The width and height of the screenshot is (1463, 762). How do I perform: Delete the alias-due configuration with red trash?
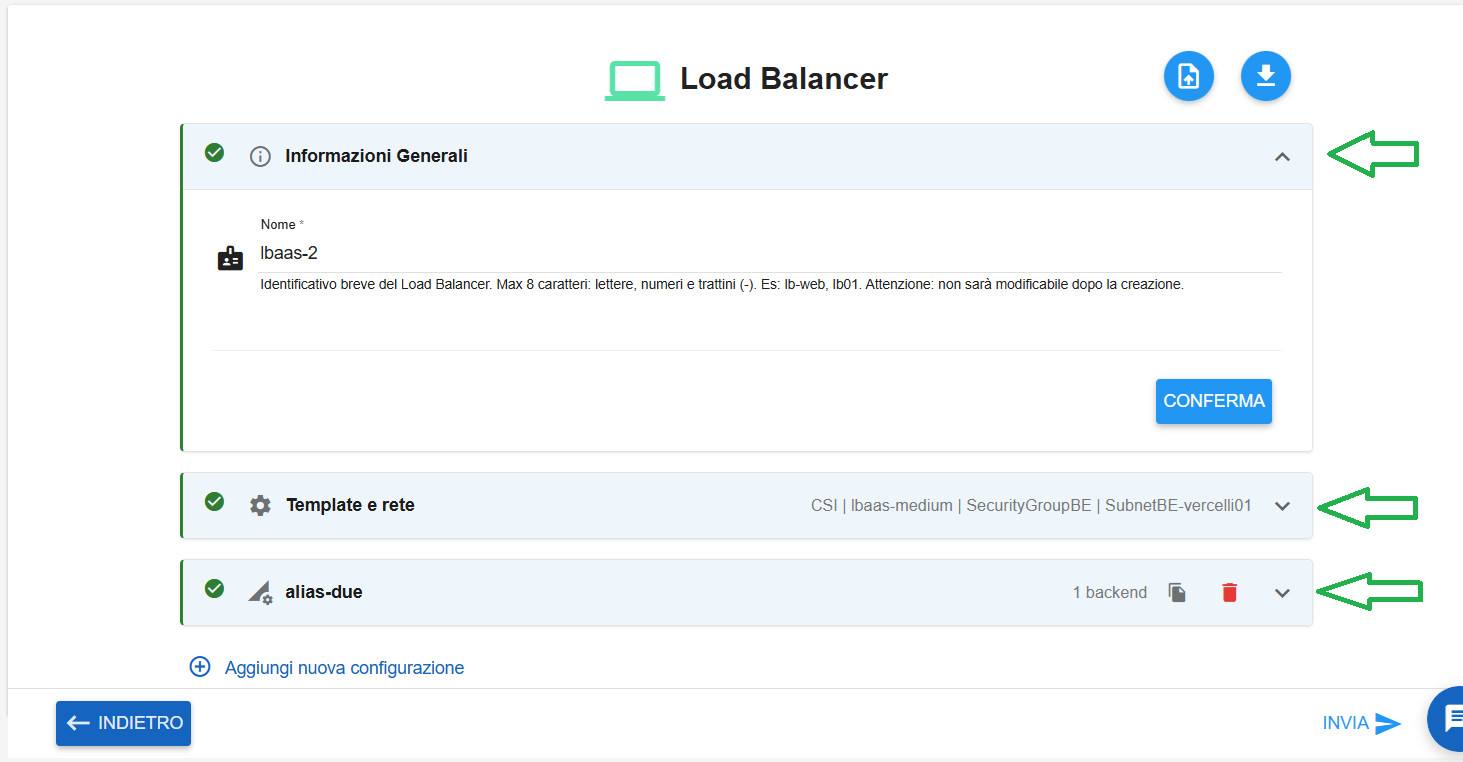point(1230,592)
